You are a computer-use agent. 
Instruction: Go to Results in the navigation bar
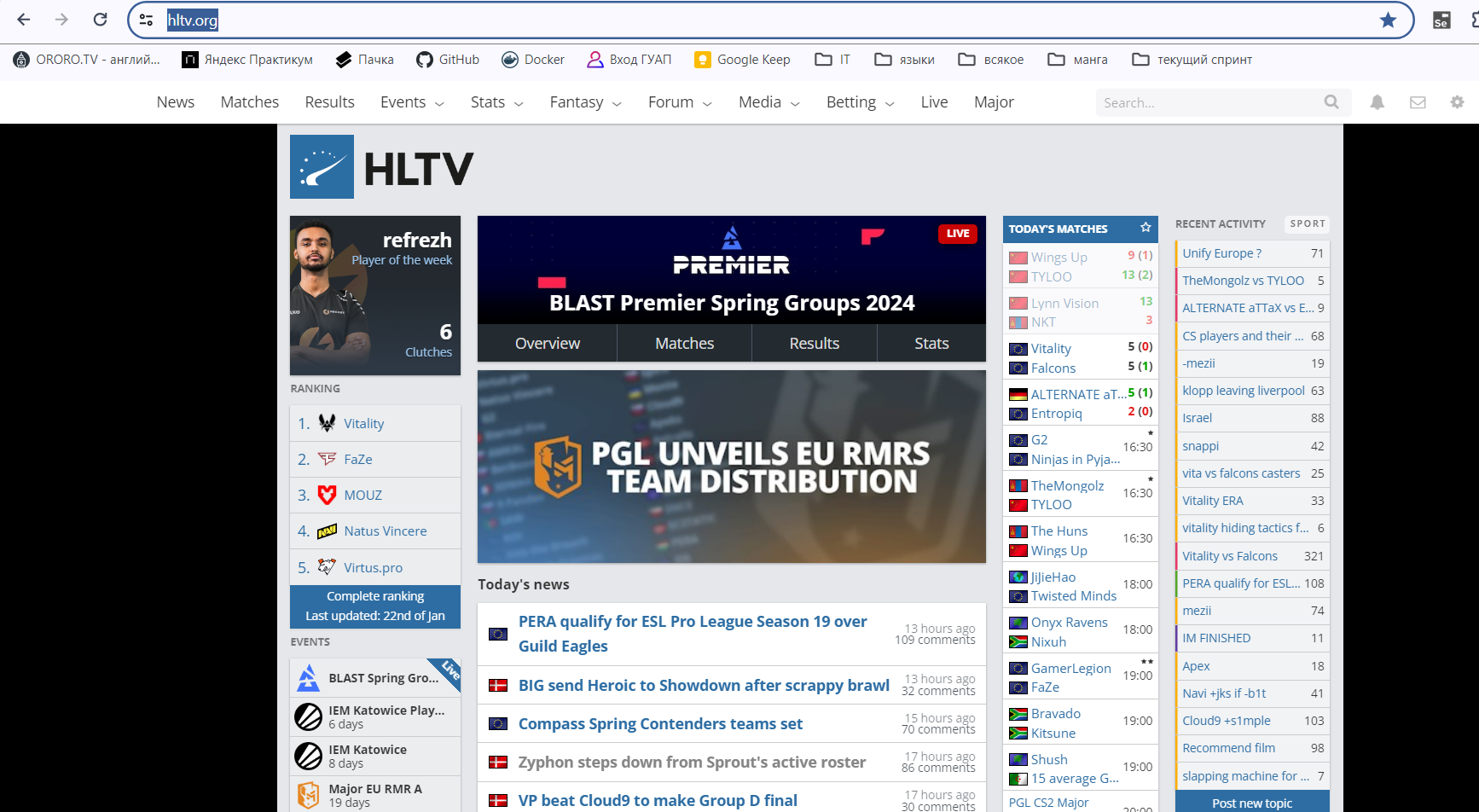tap(329, 102)
